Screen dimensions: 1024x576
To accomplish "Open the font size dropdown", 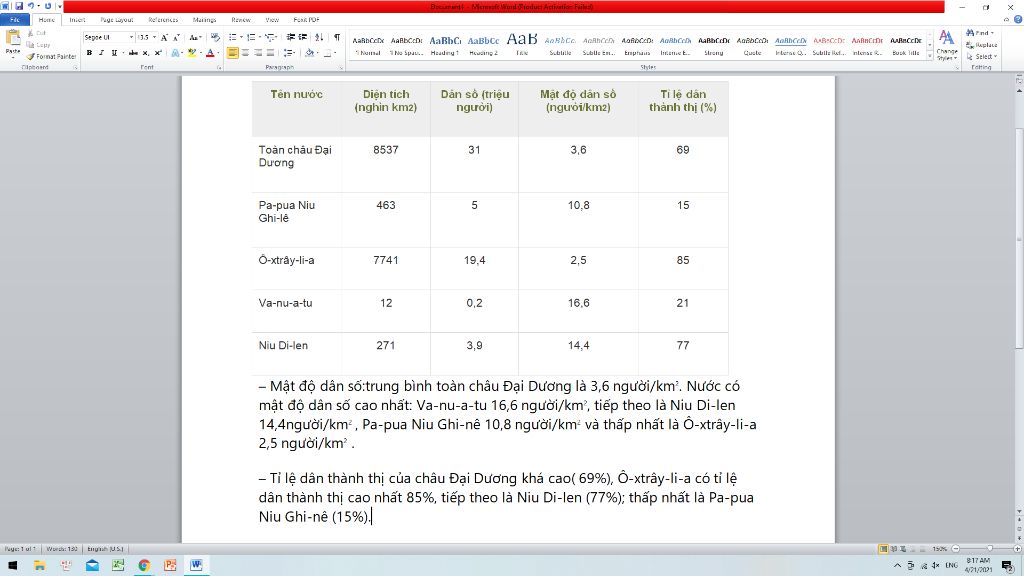I will click(154, 38).
